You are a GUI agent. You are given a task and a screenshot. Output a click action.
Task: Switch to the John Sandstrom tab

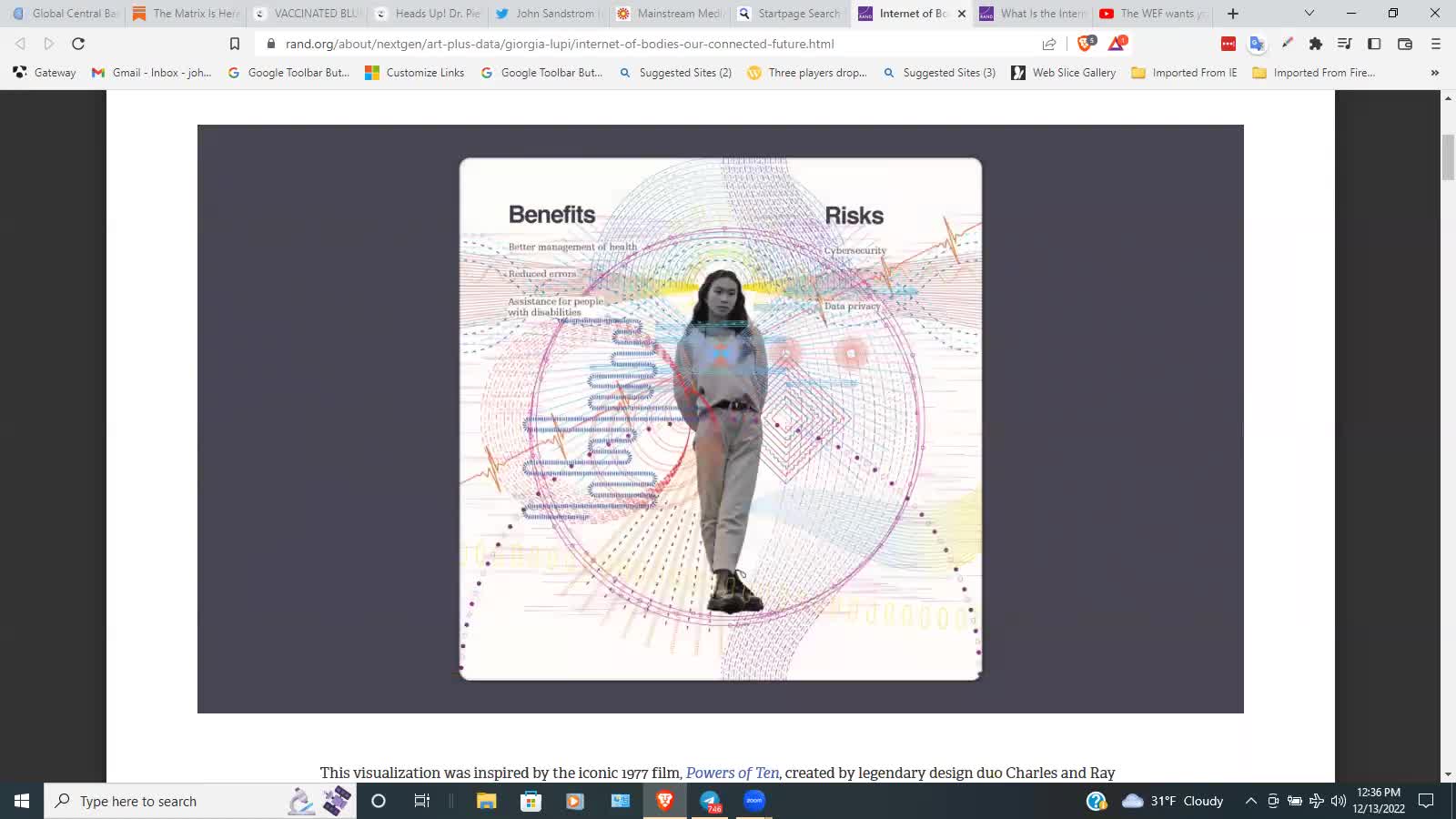tap(549, 14)
